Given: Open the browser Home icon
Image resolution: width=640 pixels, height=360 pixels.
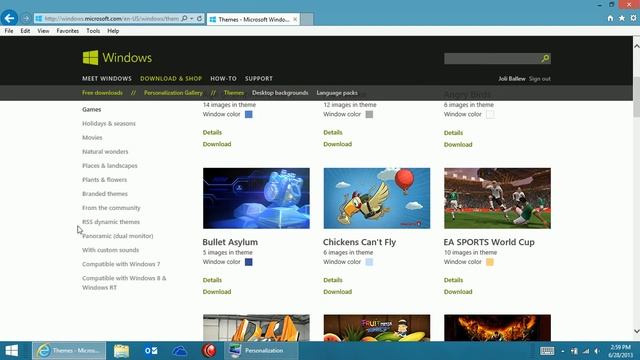Looking at the screenshot, I should [610, 18].
